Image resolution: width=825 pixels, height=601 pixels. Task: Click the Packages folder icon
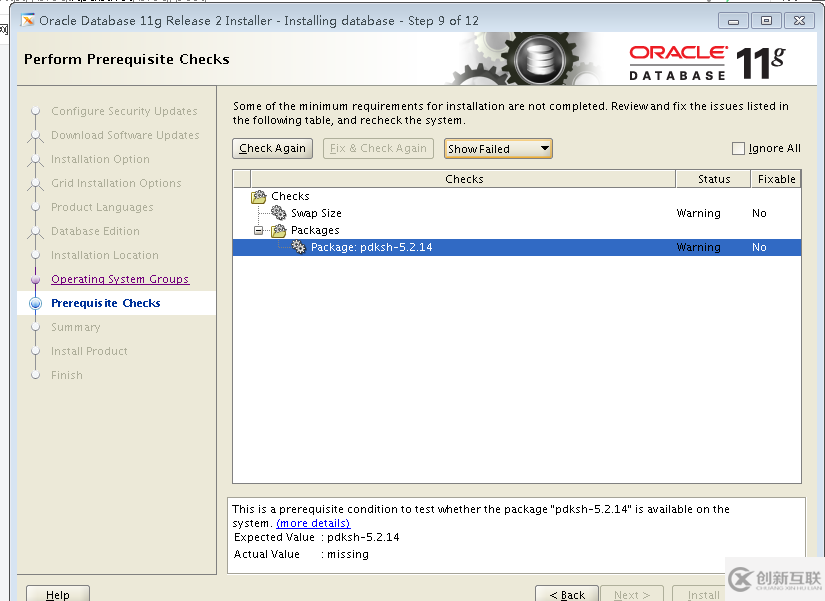coord(278,230)
